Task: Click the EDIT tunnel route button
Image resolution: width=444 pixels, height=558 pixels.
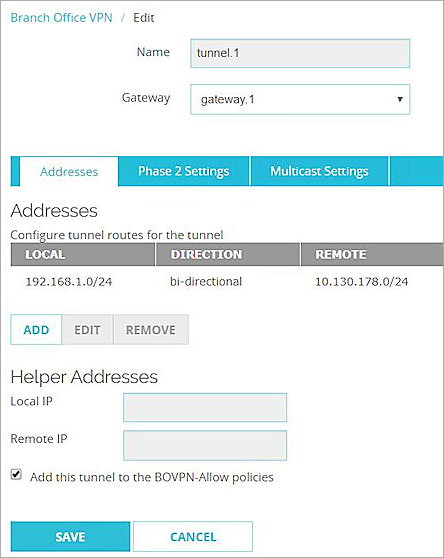Action: pyautogui.click(x=87, y=330)
